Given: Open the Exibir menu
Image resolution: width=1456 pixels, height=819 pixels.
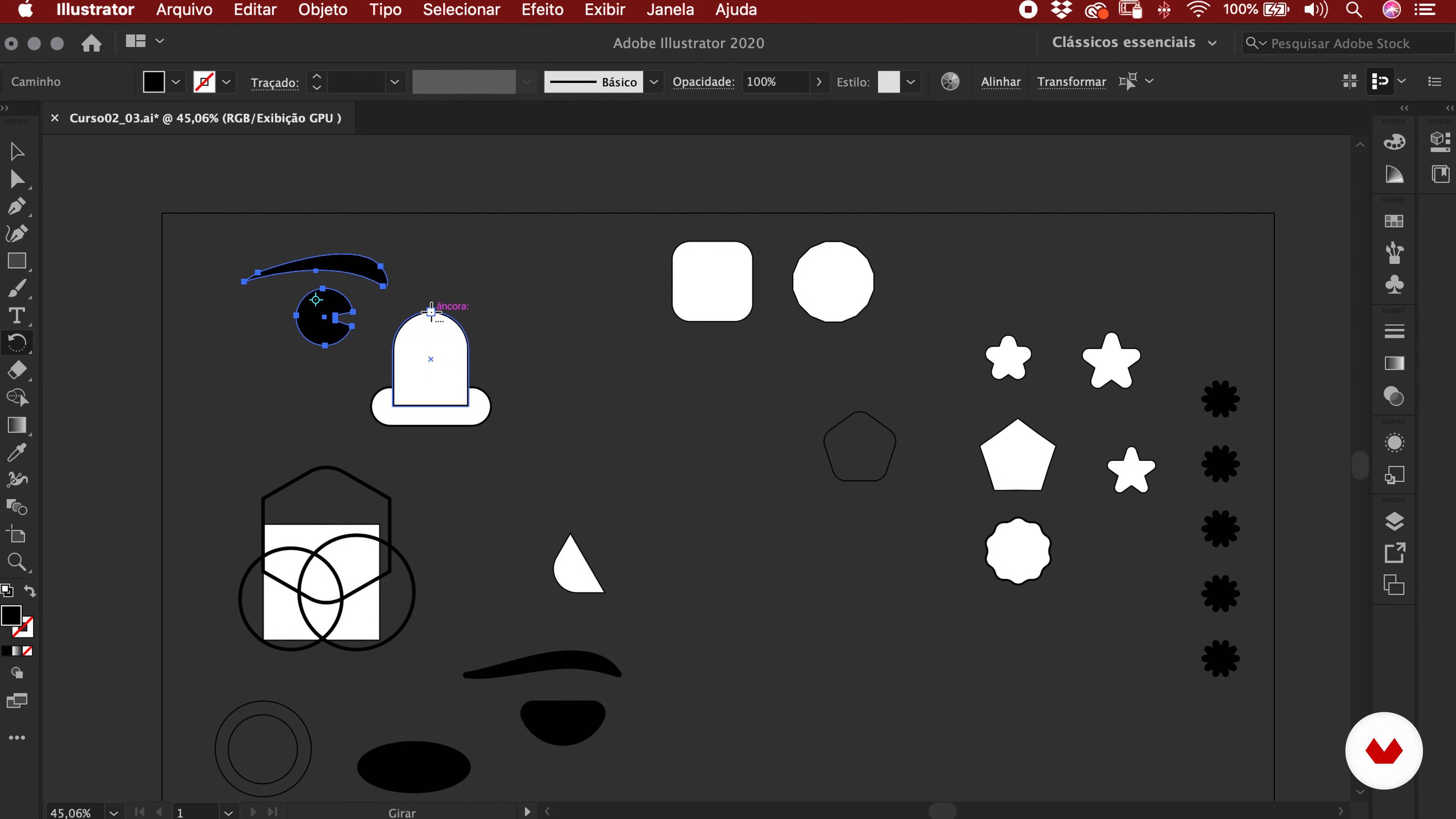Looking at the screenshot, I should pyautogui.click(x=605, y=9).
